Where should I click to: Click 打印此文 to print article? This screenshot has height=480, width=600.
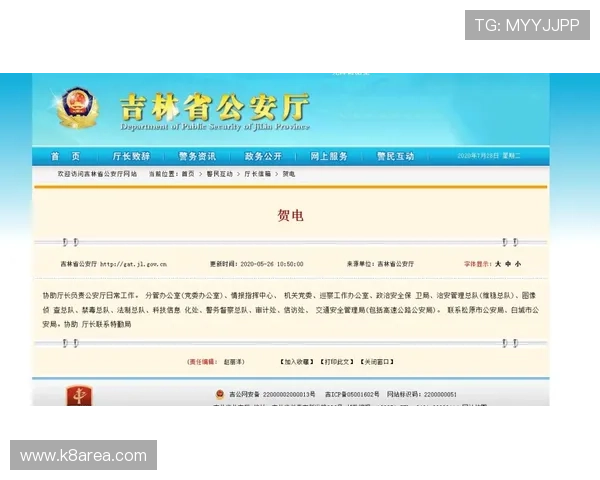pos(337,362)
